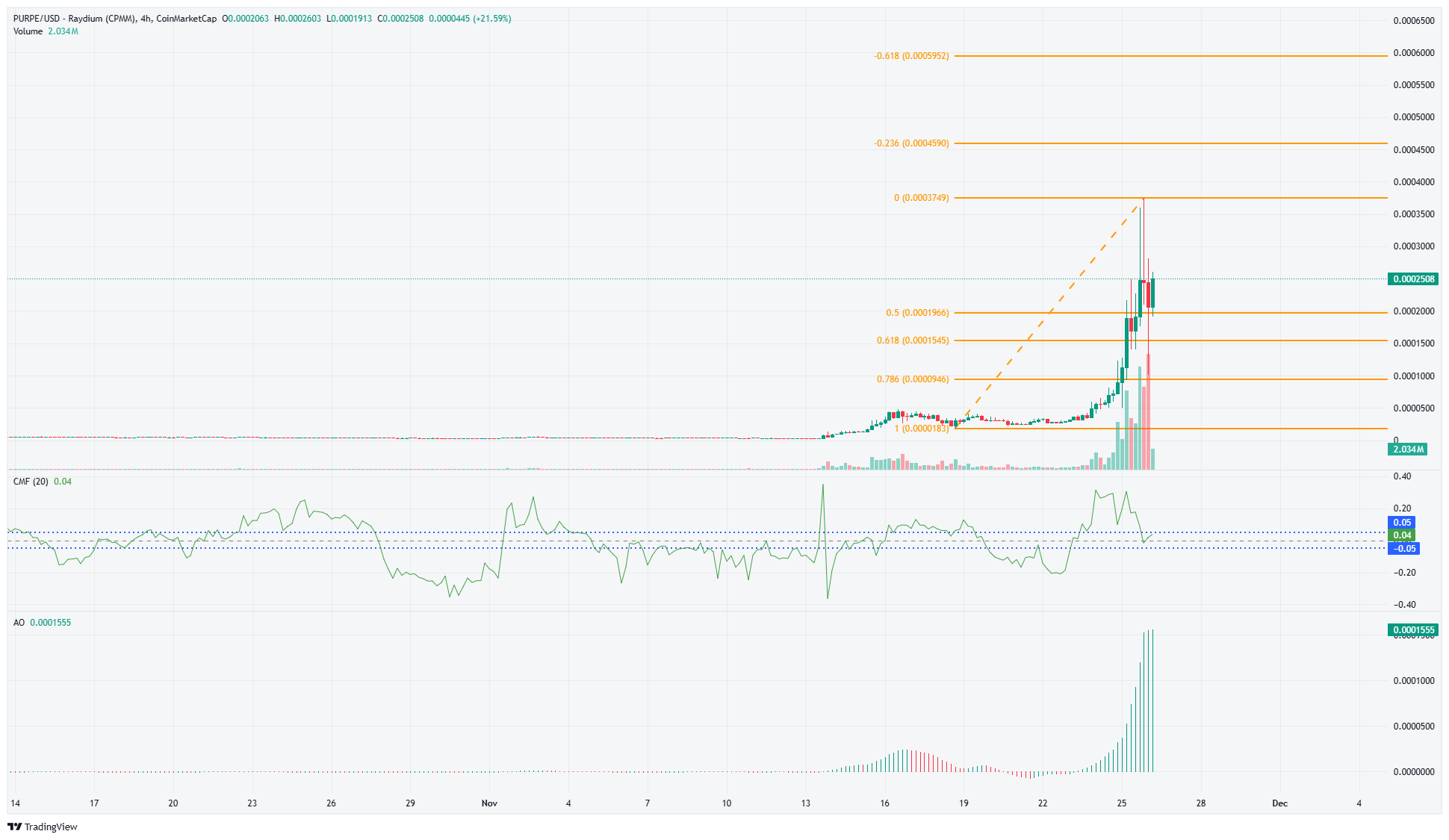The image size is (1449, 840).
Task: Select the 0.5 (0.0001966) Fibonacci label
Action: click(x=917, y=313)
